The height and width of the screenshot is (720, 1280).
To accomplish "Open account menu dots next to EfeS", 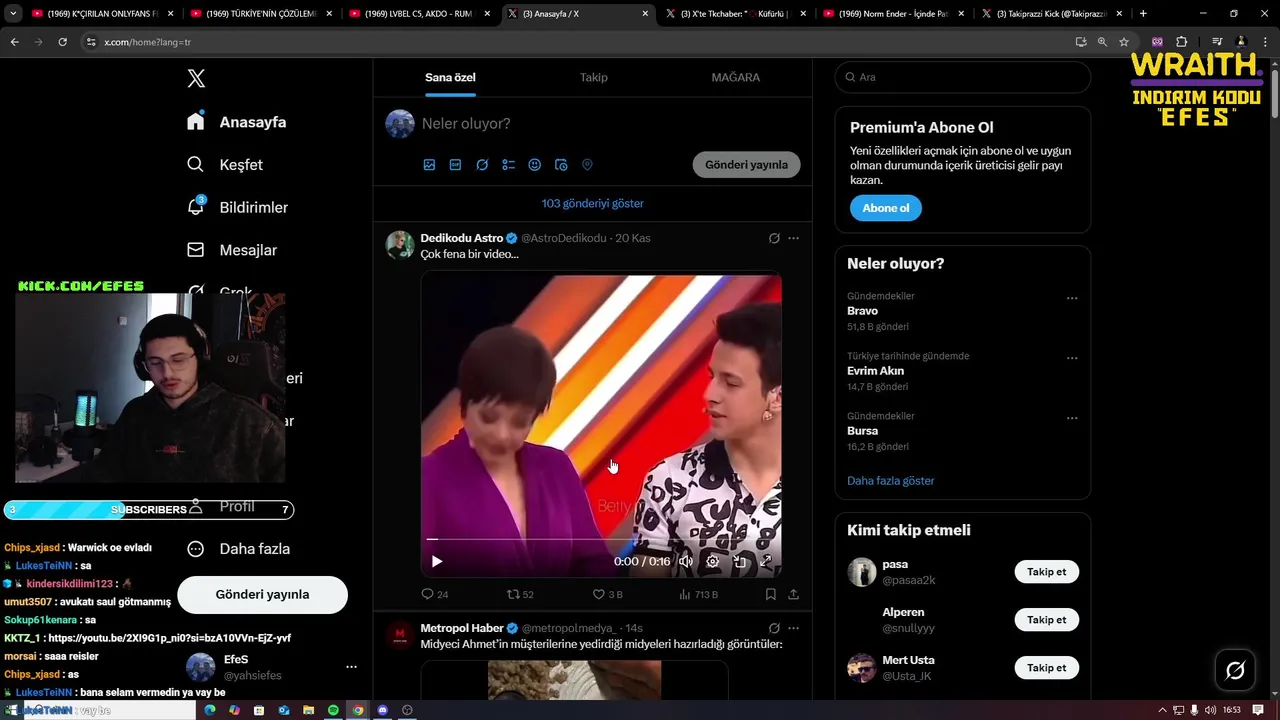I will coord(351,667).
